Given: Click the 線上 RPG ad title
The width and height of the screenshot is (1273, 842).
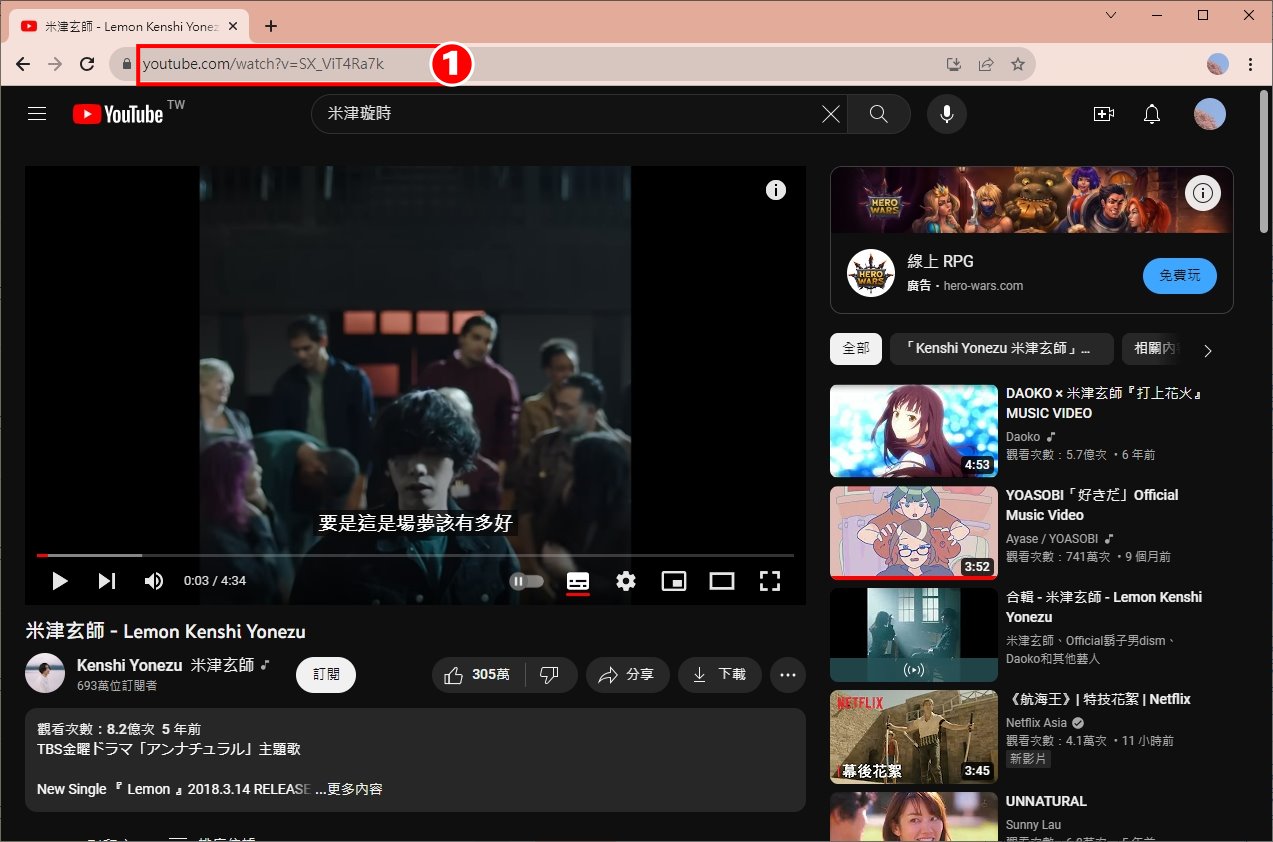Looking at the screenshot, I should pyautogui.click(x=940, y=262).
